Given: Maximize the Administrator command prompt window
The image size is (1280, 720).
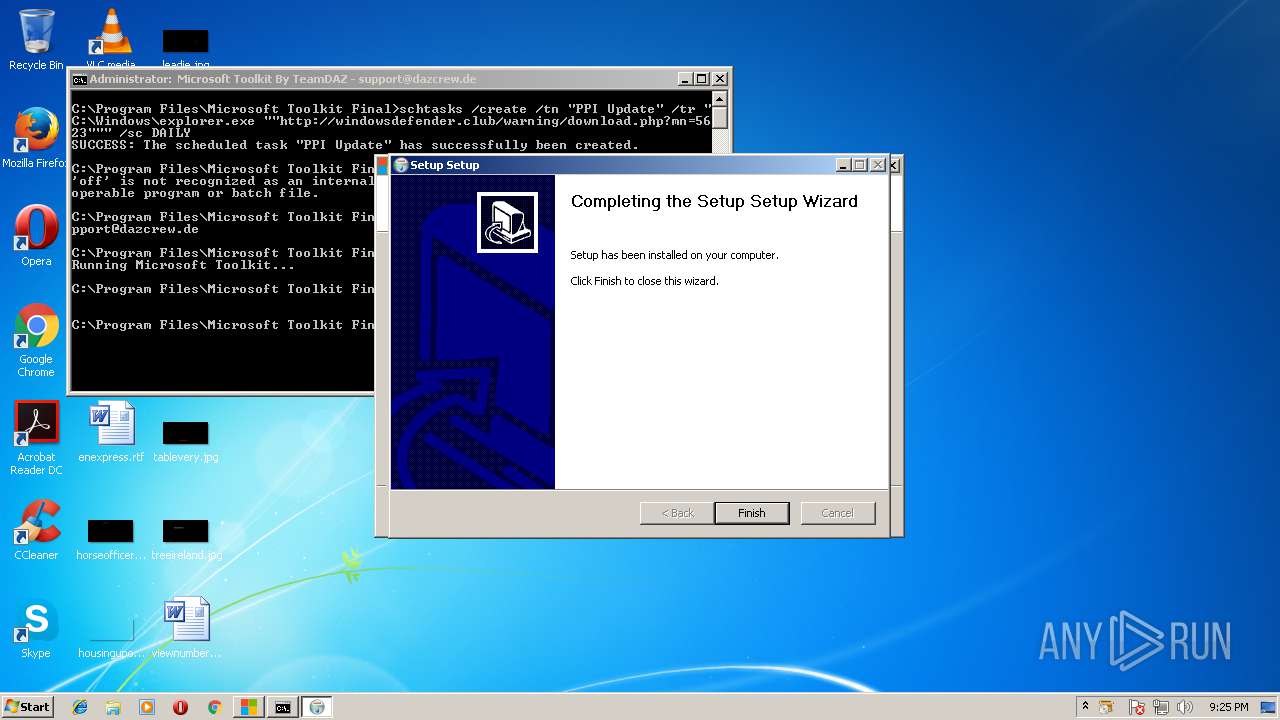Looking at the screenshot, I should (x=702, y=79).
